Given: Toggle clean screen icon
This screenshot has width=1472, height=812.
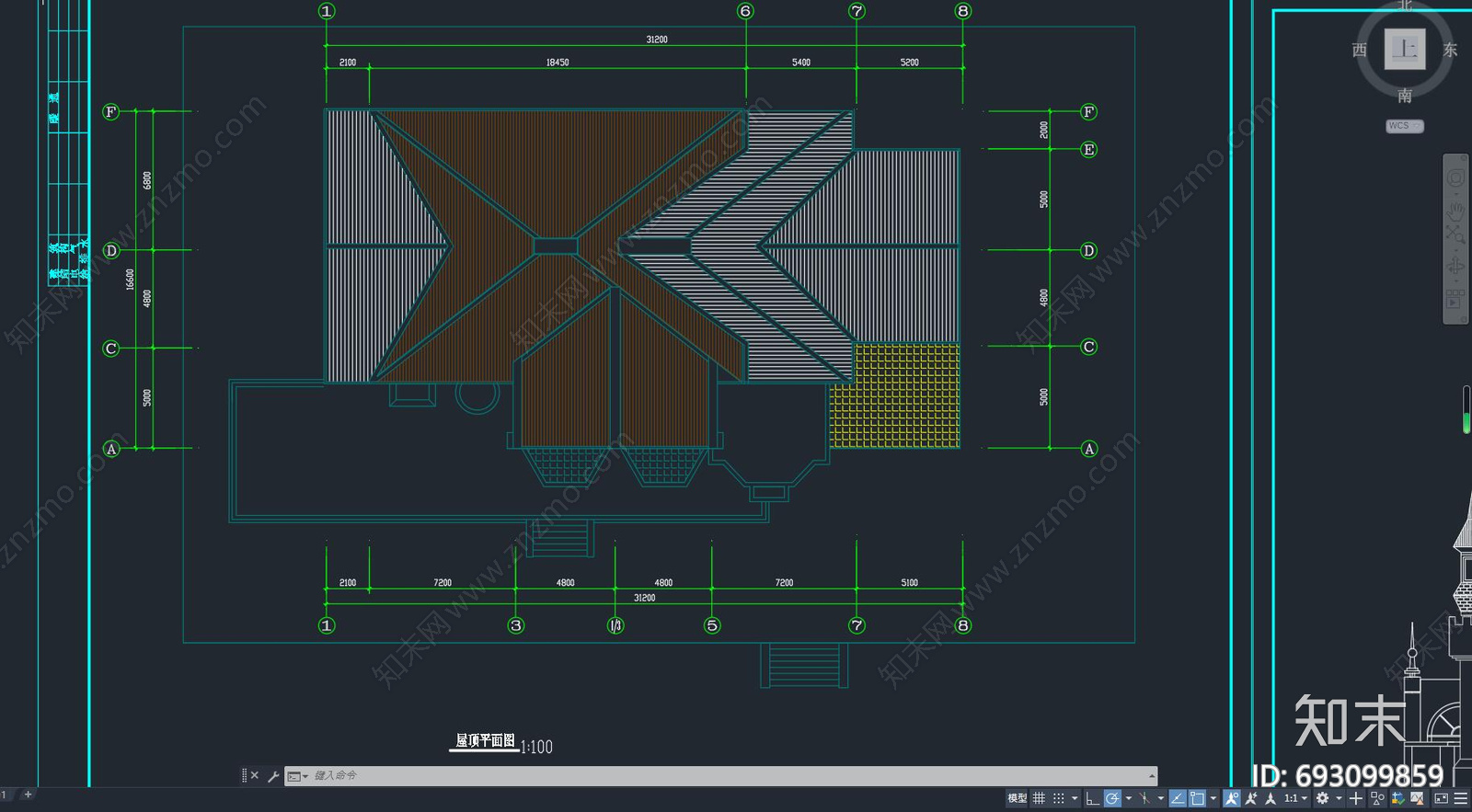Looking at the screenshot, I should 1441,798.
